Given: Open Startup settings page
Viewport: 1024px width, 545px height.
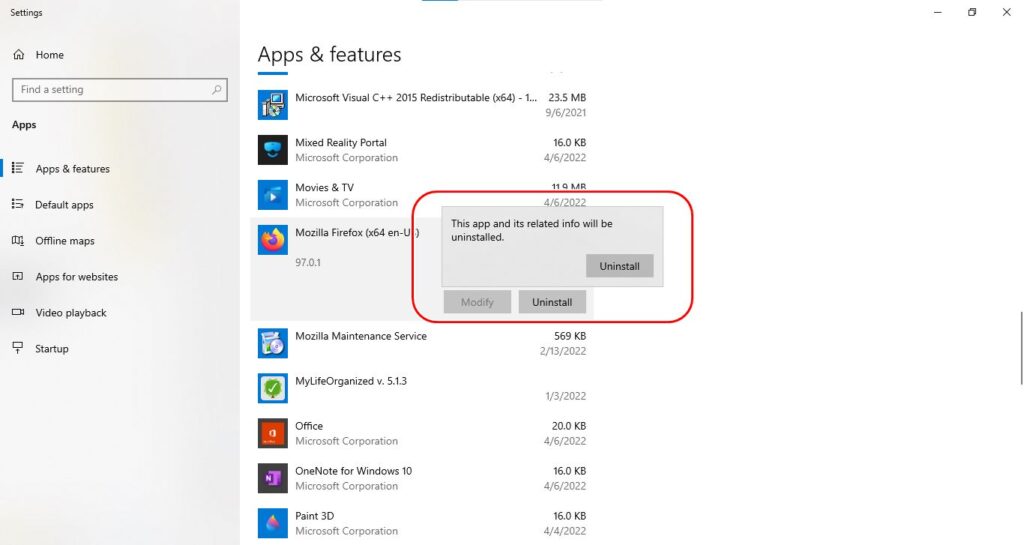Looking at the screenshot, I should [x=52, y=348].
